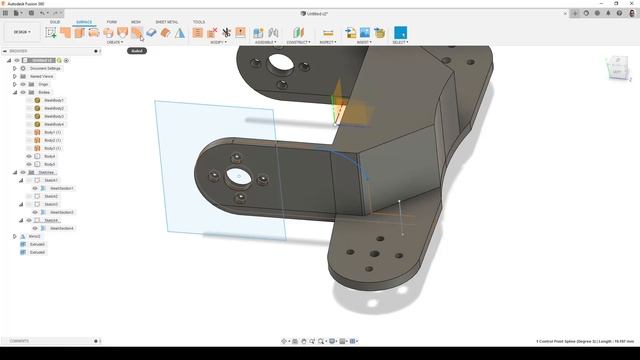
Task: Open the Data Panel grid icon
Action: (5, 13)
